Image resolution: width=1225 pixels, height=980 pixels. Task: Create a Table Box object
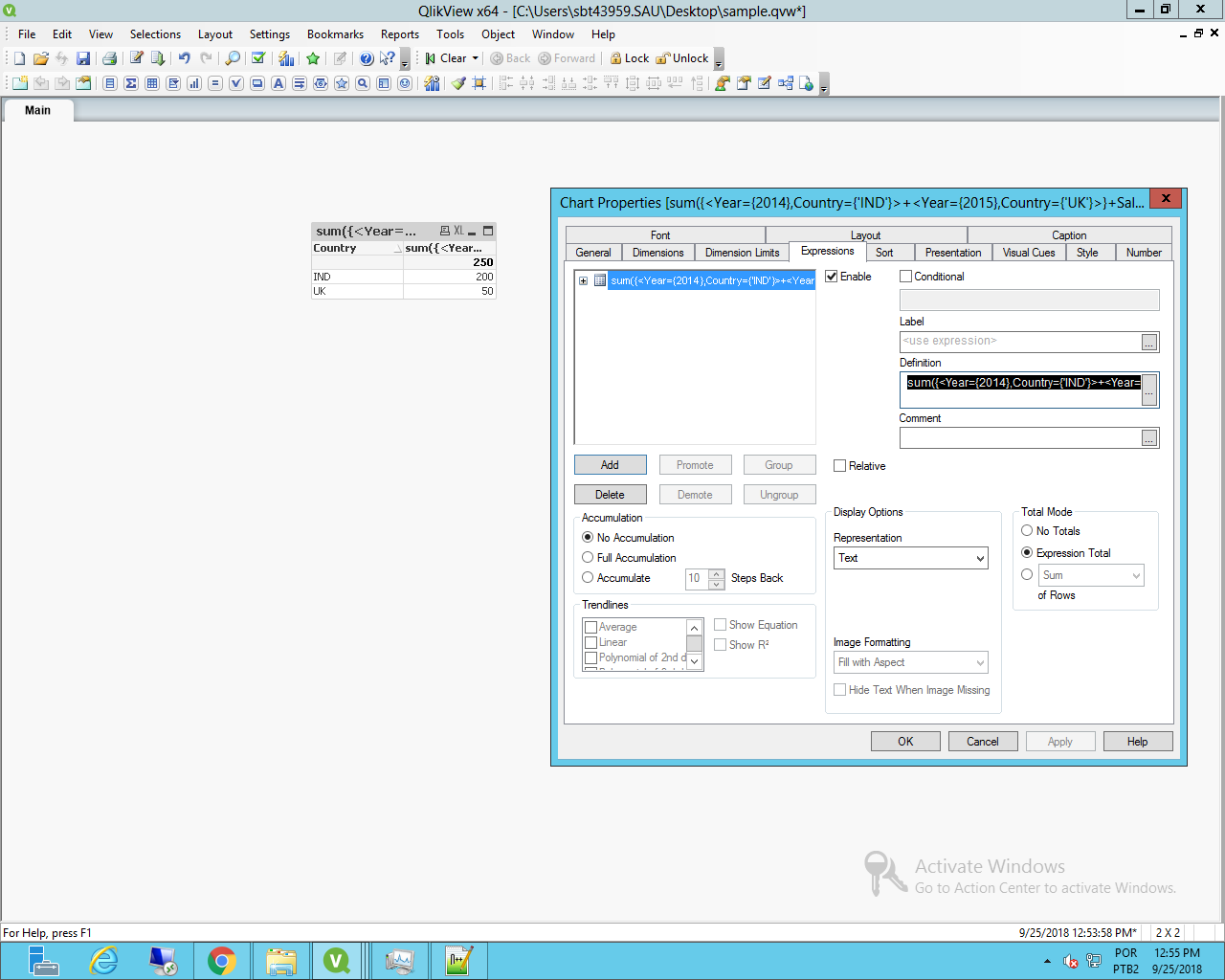click(152, 83)
